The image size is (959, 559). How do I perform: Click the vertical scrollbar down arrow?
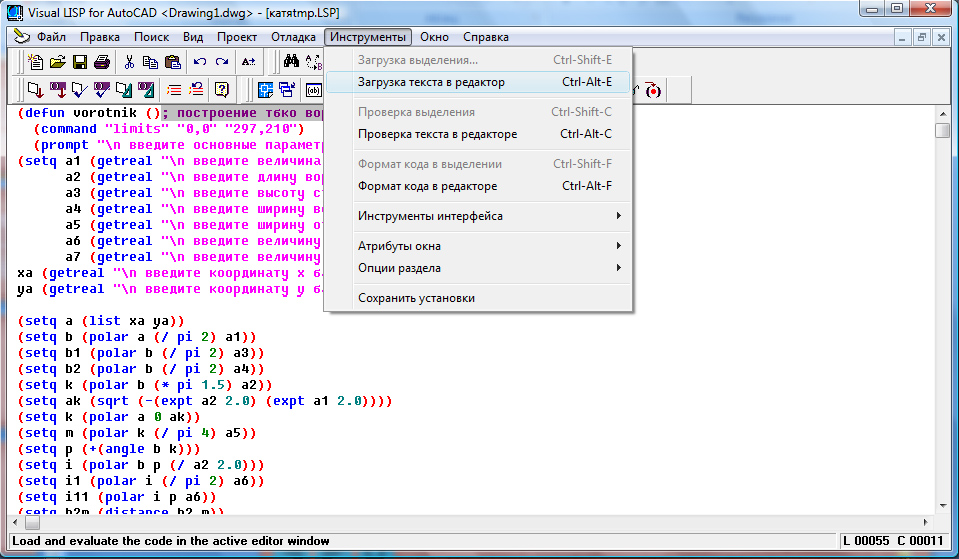pyautogui.click(x=942, y=506)
